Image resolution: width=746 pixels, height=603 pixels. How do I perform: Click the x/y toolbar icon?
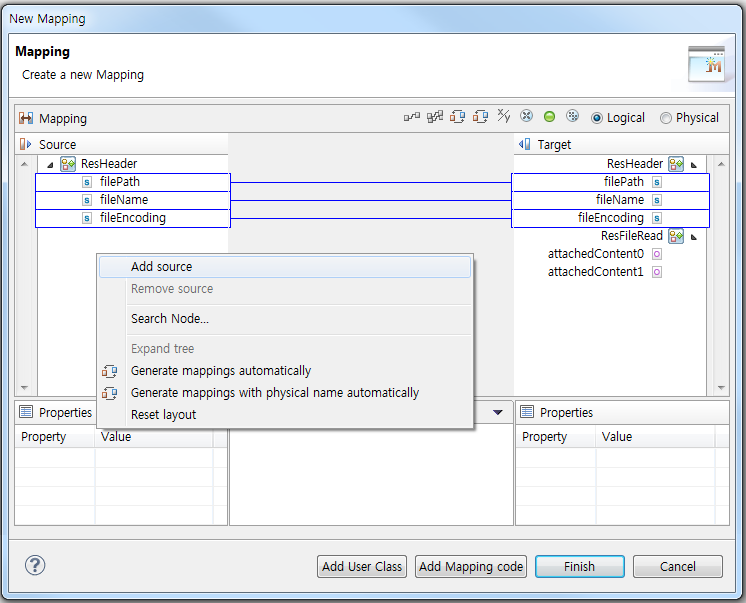coord(504,116)
